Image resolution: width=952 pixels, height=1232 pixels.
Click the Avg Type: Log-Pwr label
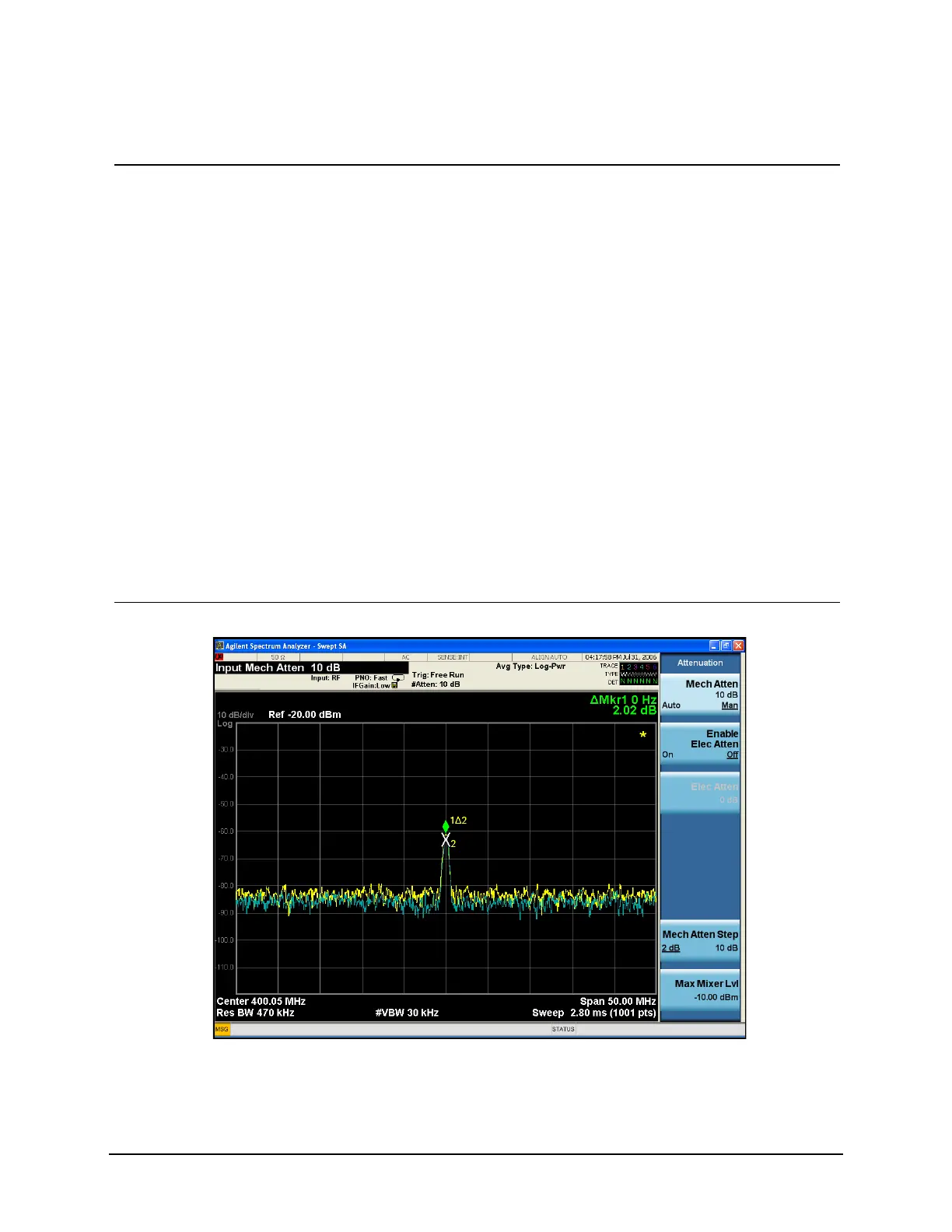(x=530, y=667)
